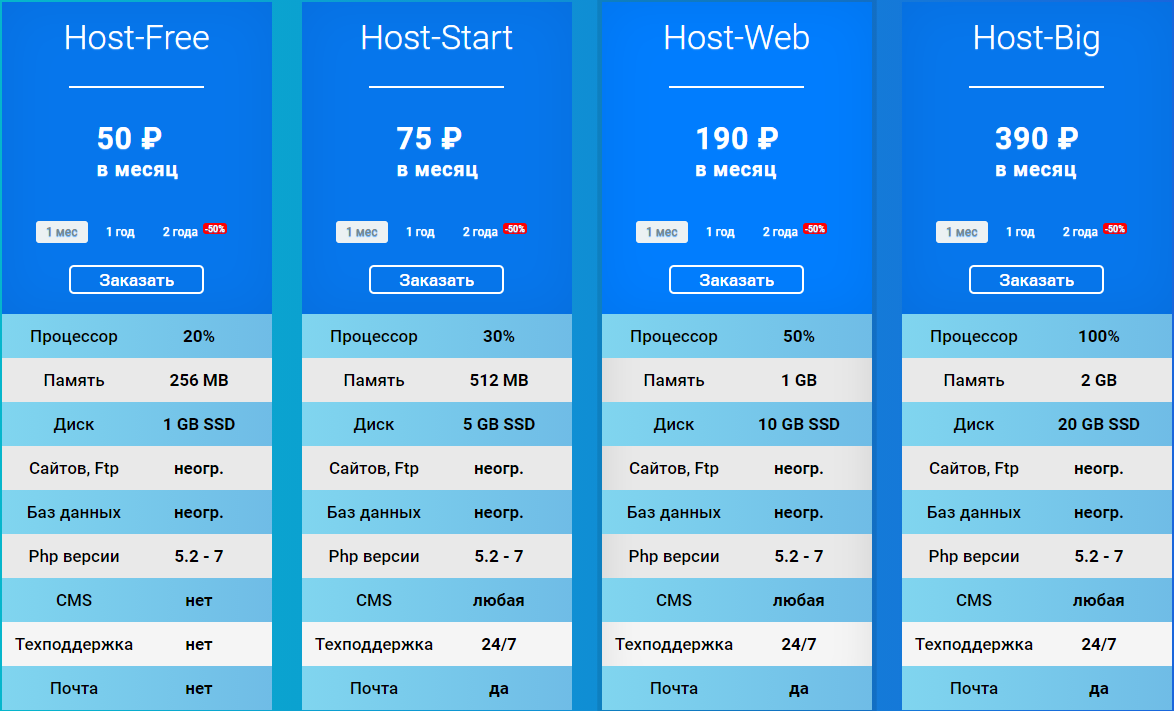Click the Host-Free plan title

136,38
